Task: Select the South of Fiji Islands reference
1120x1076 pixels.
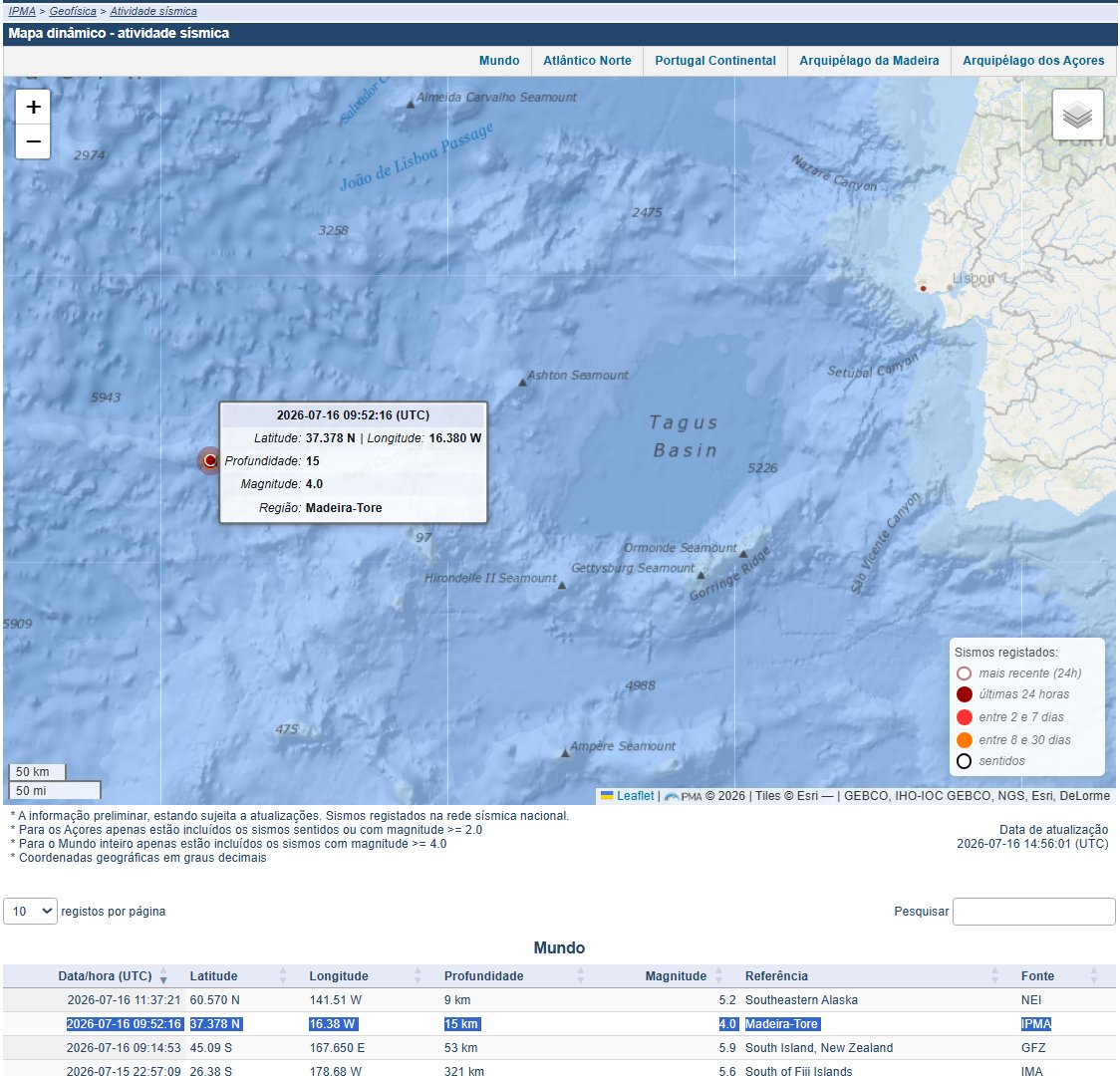Action: pos(798,1071)
